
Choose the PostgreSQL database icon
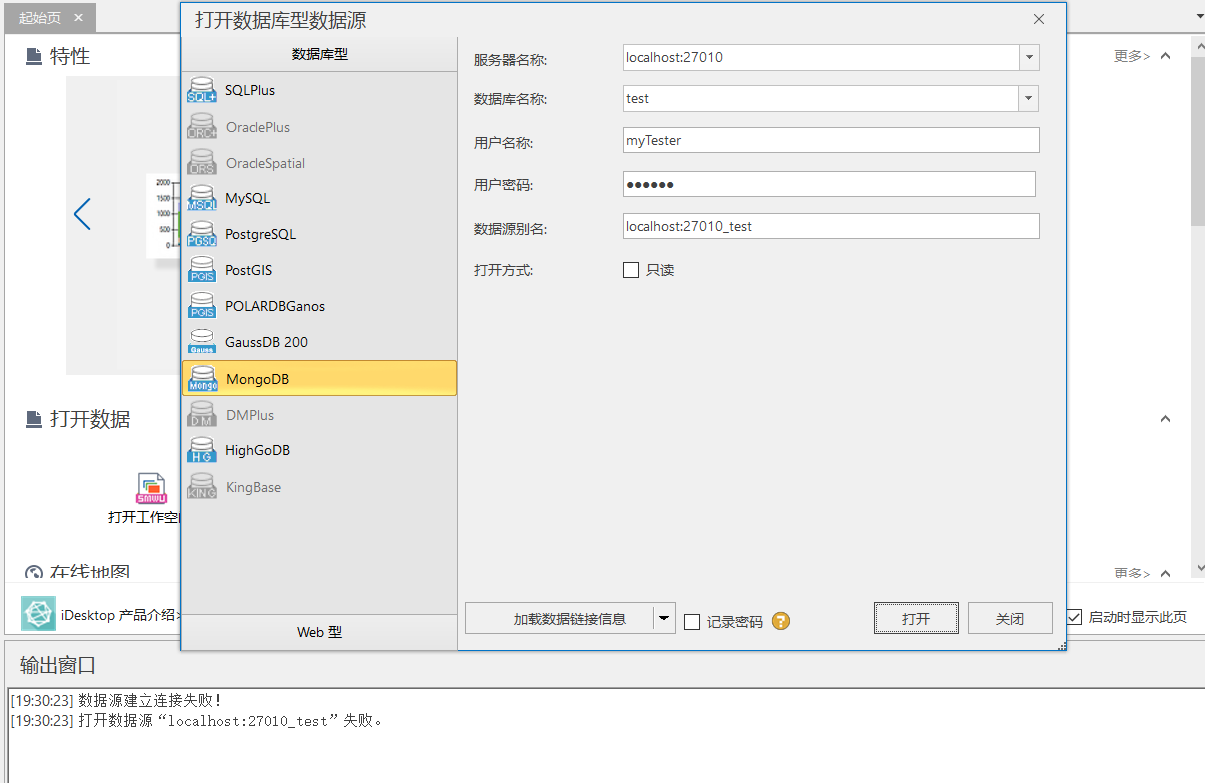click(x=202, y=234)
